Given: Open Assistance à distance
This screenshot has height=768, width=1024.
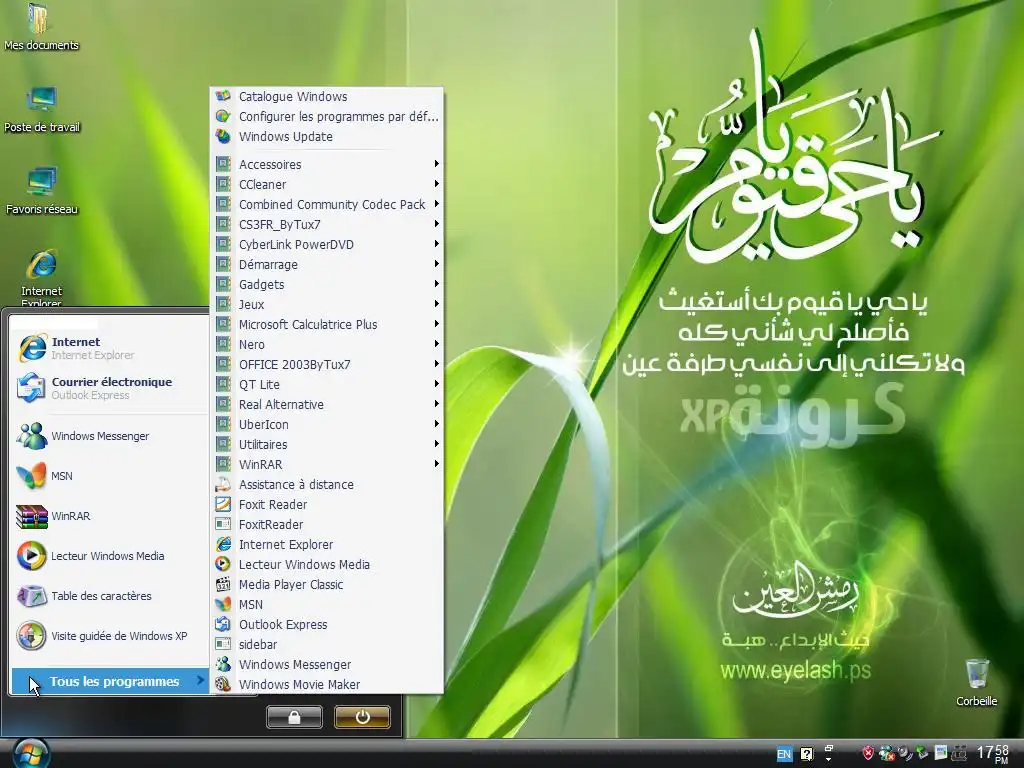Looking at the screenshot, I should 327,485.
